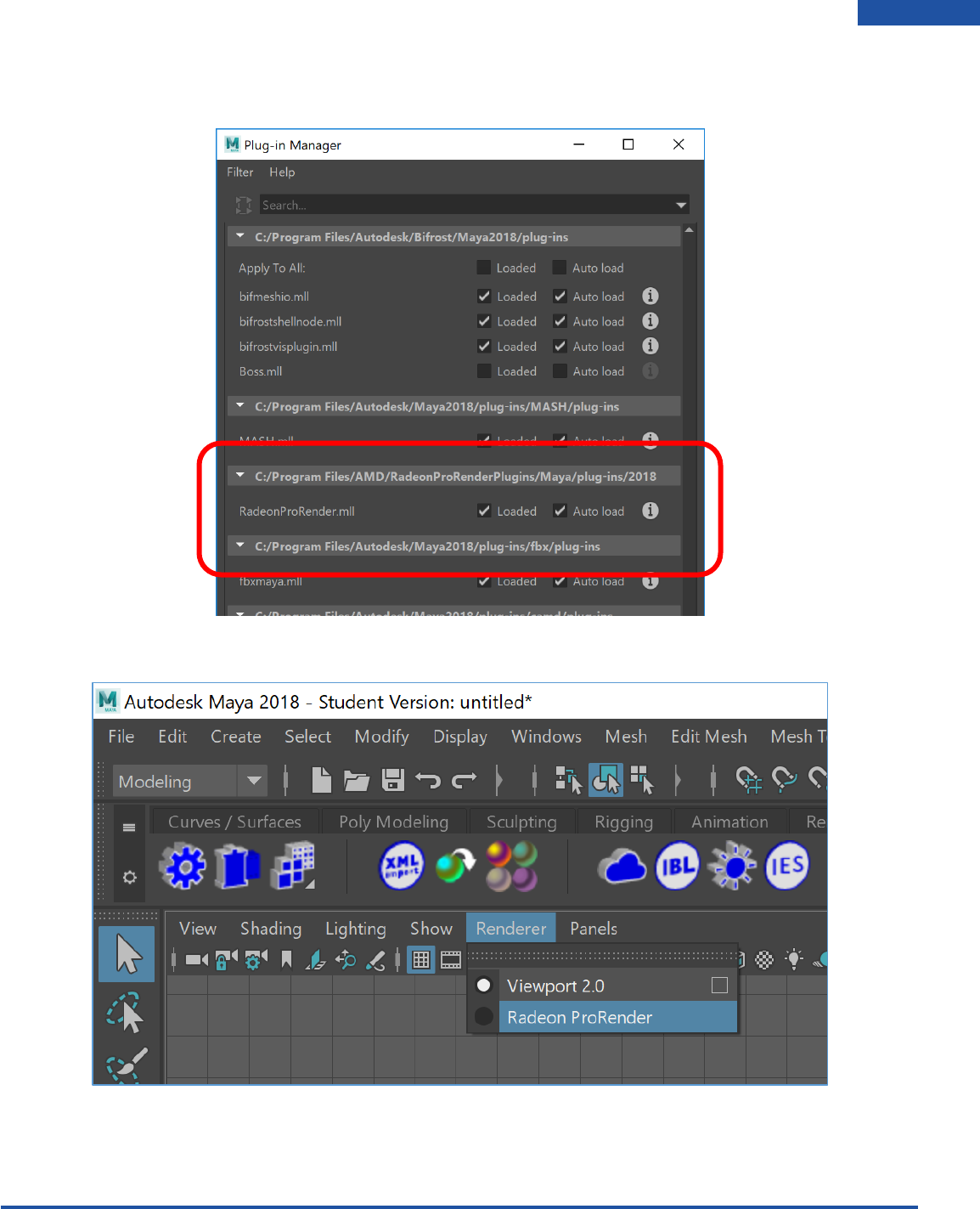The height and width of the screenshot is (1209, 980).
Task: Choose Radeon ProRender in Renderer menu
Action: pos(602,1017)
